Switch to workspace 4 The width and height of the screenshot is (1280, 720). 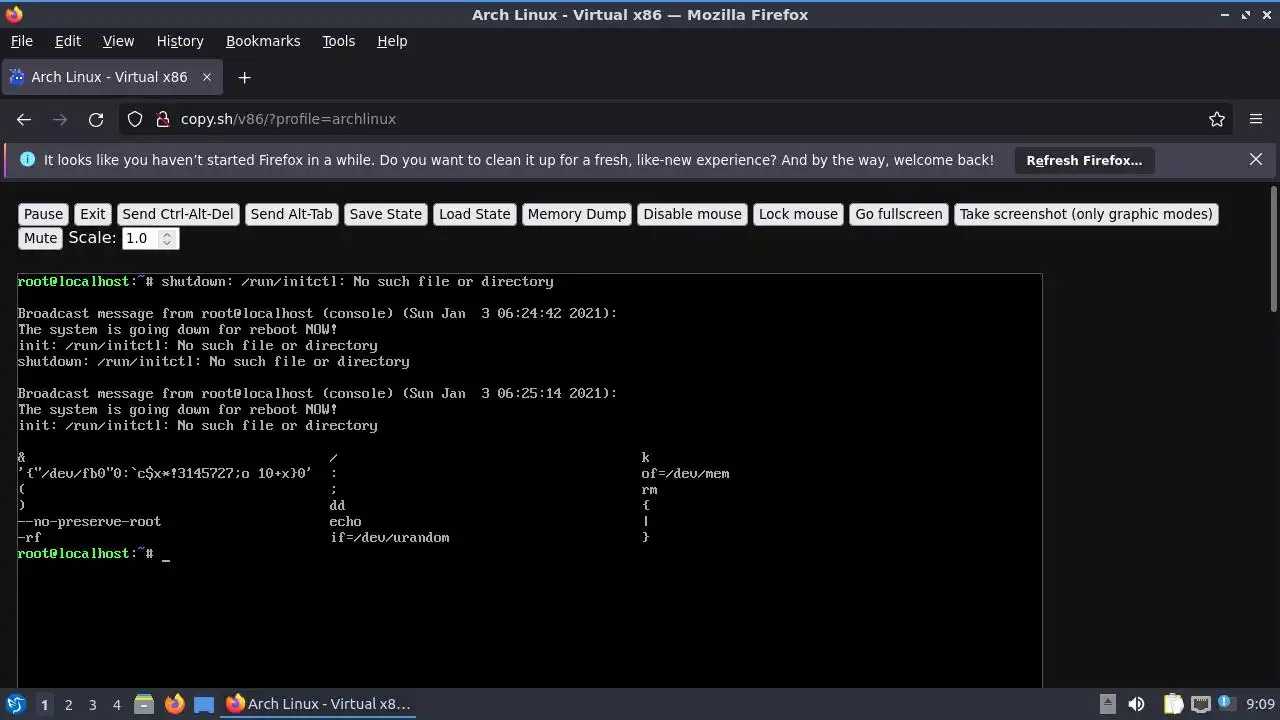[116, 704]
